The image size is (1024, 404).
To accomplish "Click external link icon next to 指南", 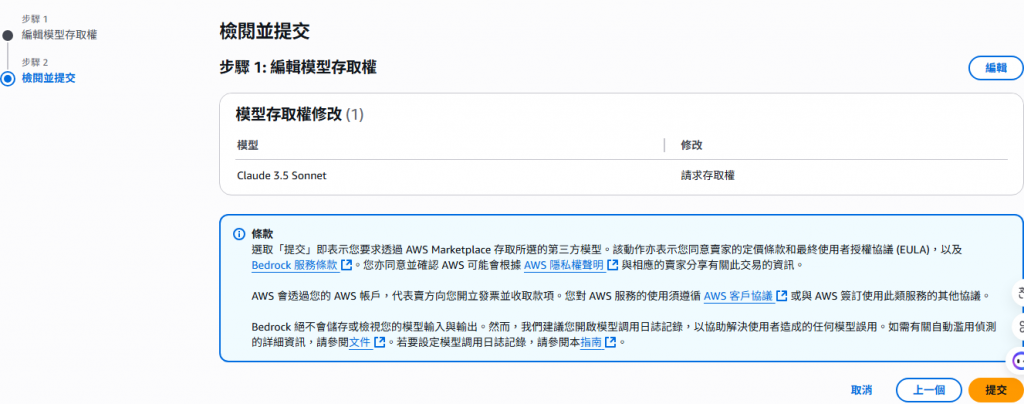I will [611, 342].
